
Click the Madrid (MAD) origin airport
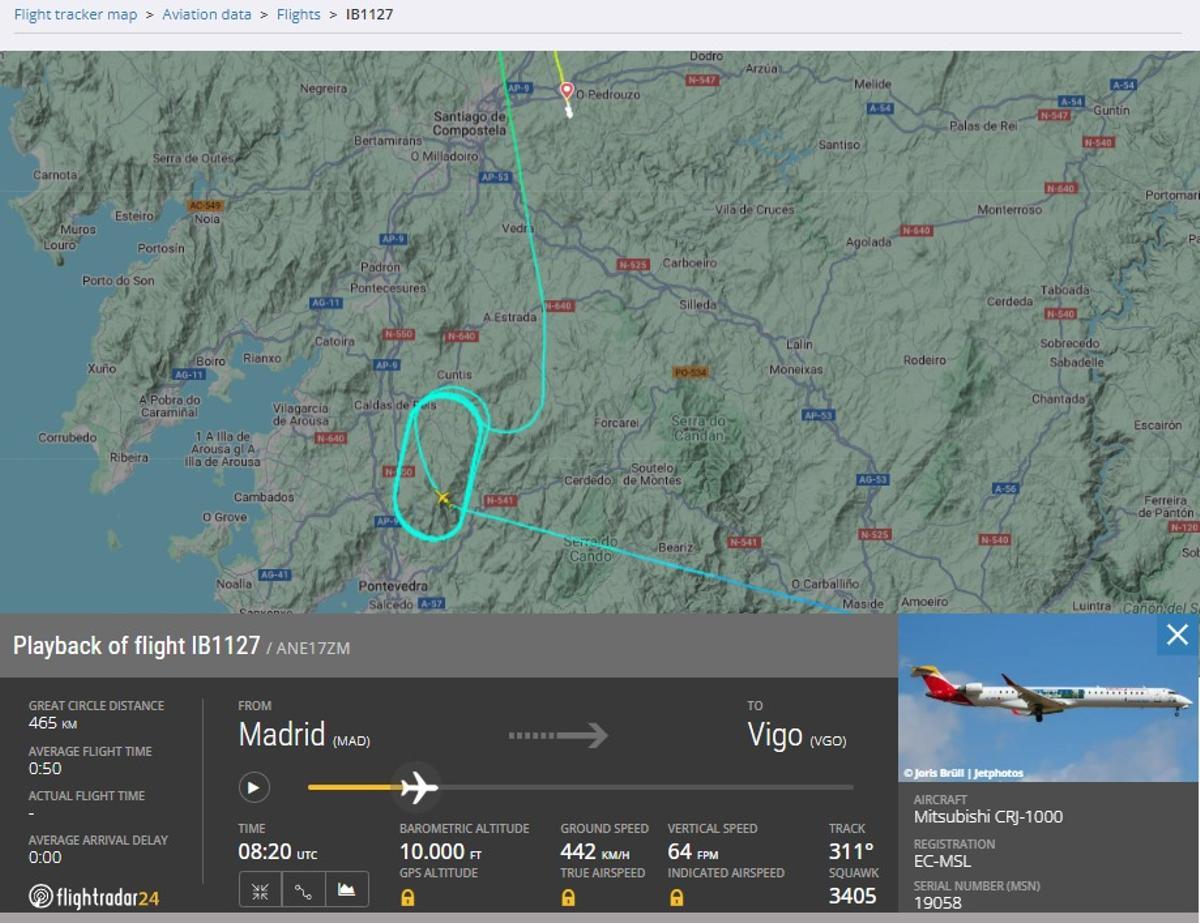click(304, 736)
